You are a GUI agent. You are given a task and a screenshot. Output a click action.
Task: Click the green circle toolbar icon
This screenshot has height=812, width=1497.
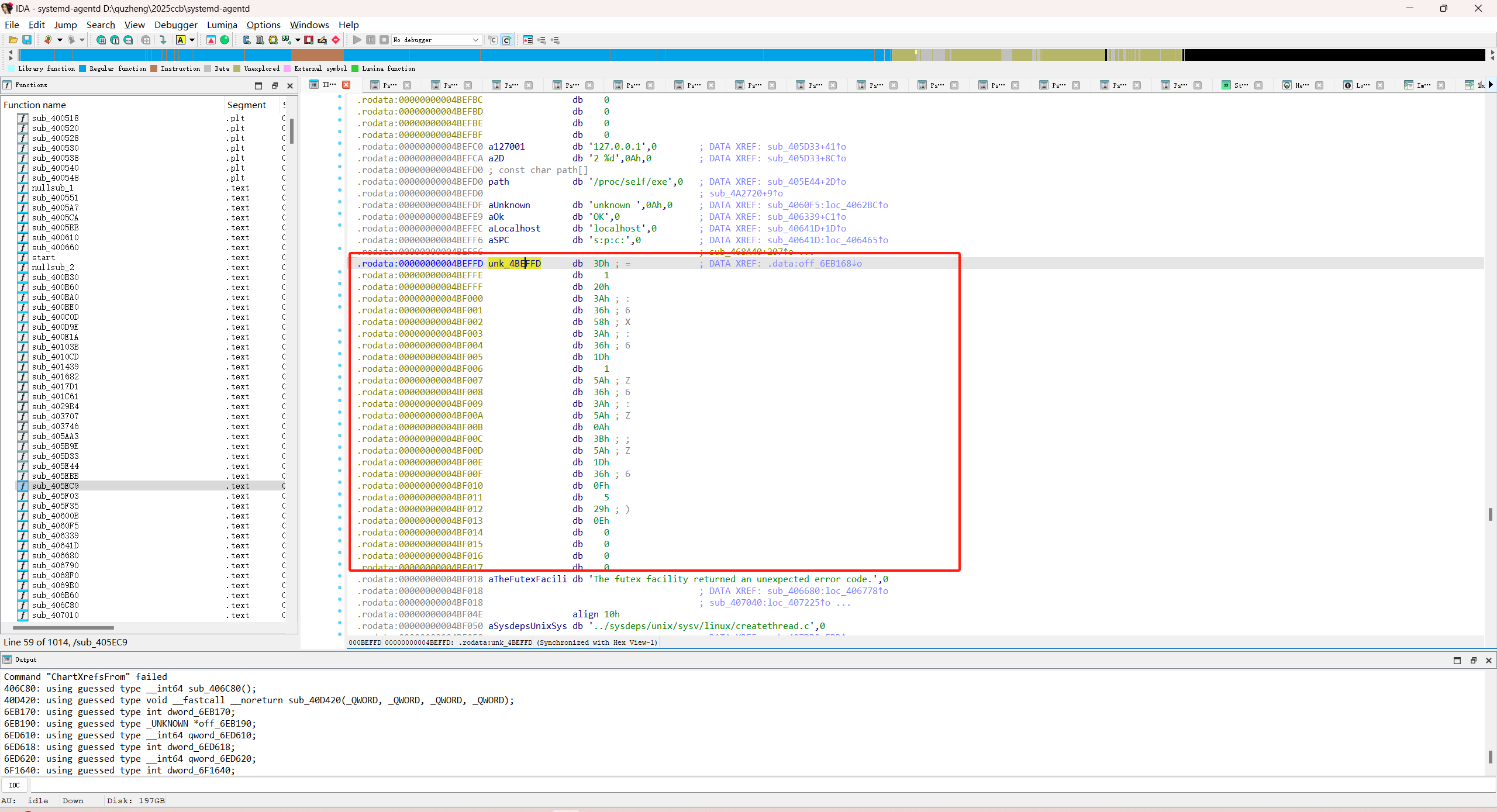pos(225,40)
